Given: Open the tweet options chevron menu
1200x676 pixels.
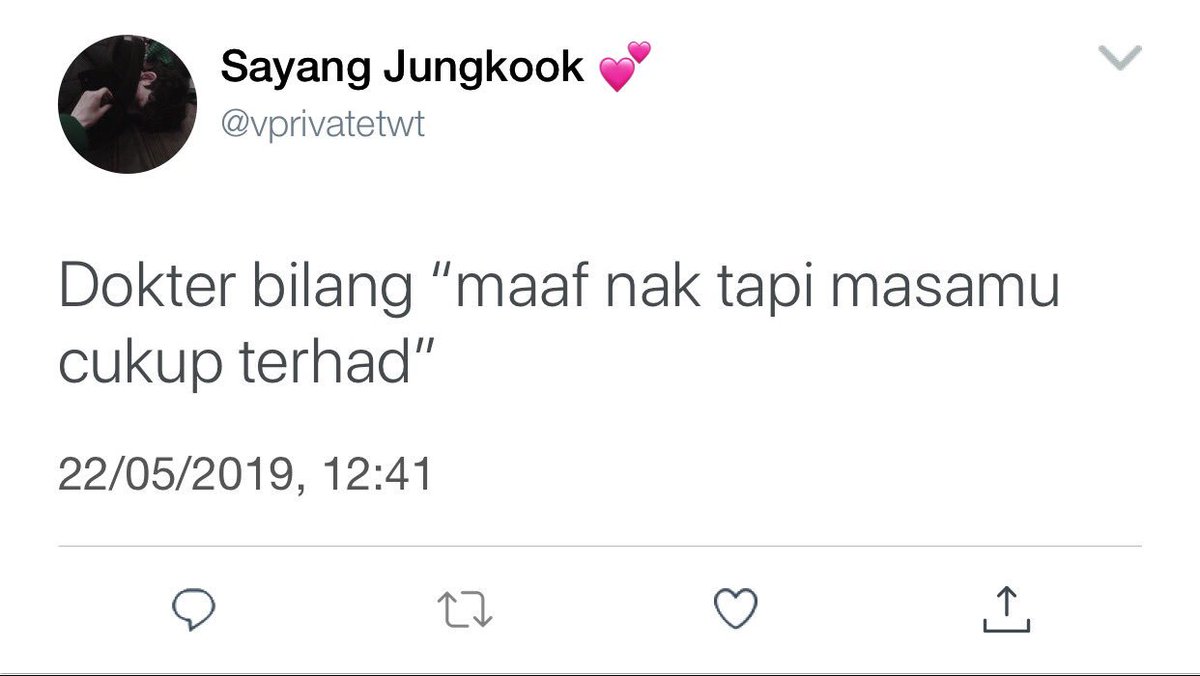Looking at the screenshot, I should 1121,60.
